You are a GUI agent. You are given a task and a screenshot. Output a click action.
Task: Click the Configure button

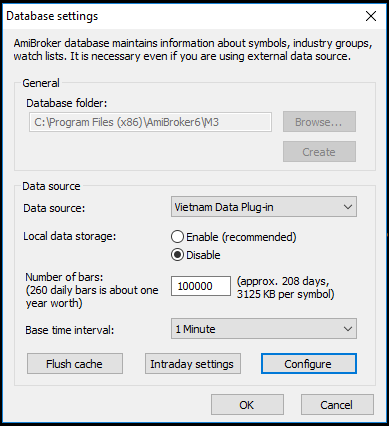tap(309, 364)
